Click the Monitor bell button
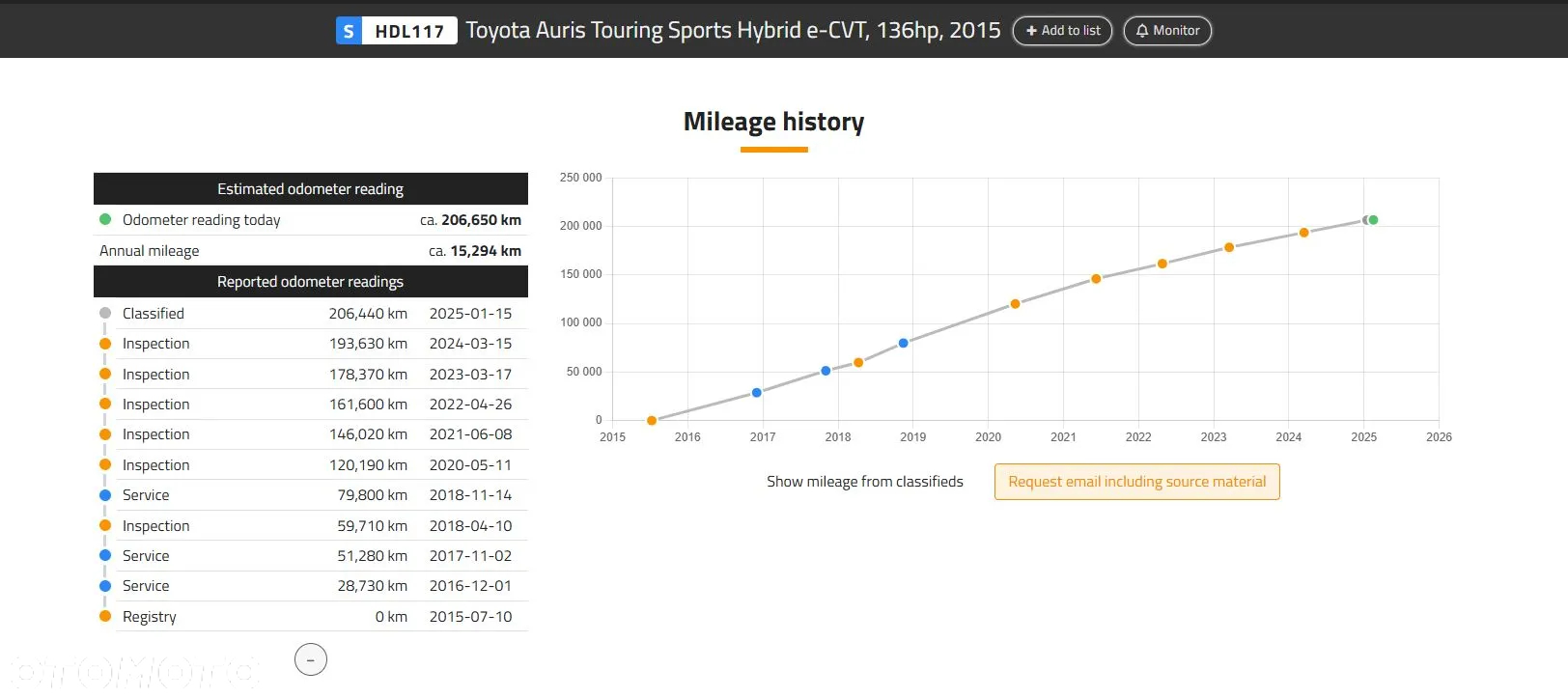Viewport: 1568px width, 698px height. [x=1167, y=31]
